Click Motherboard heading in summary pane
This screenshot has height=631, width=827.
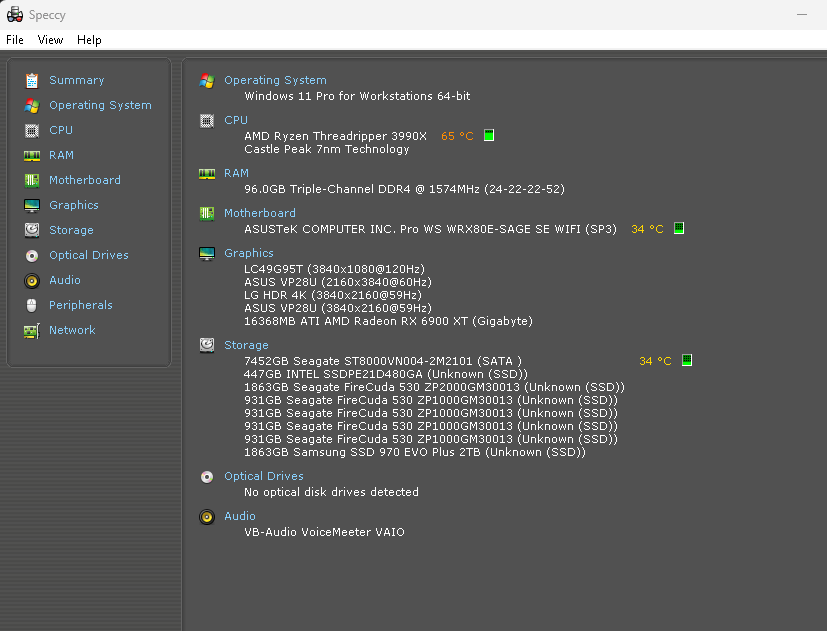tap(260, 213)
